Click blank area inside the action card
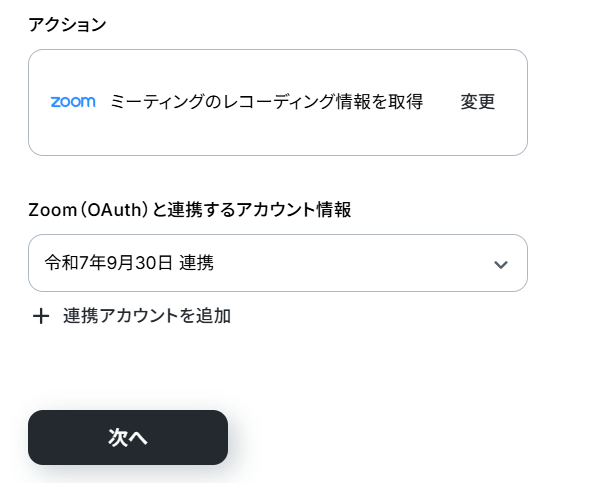The image size is (609, 483). click(x=278, y=134)
